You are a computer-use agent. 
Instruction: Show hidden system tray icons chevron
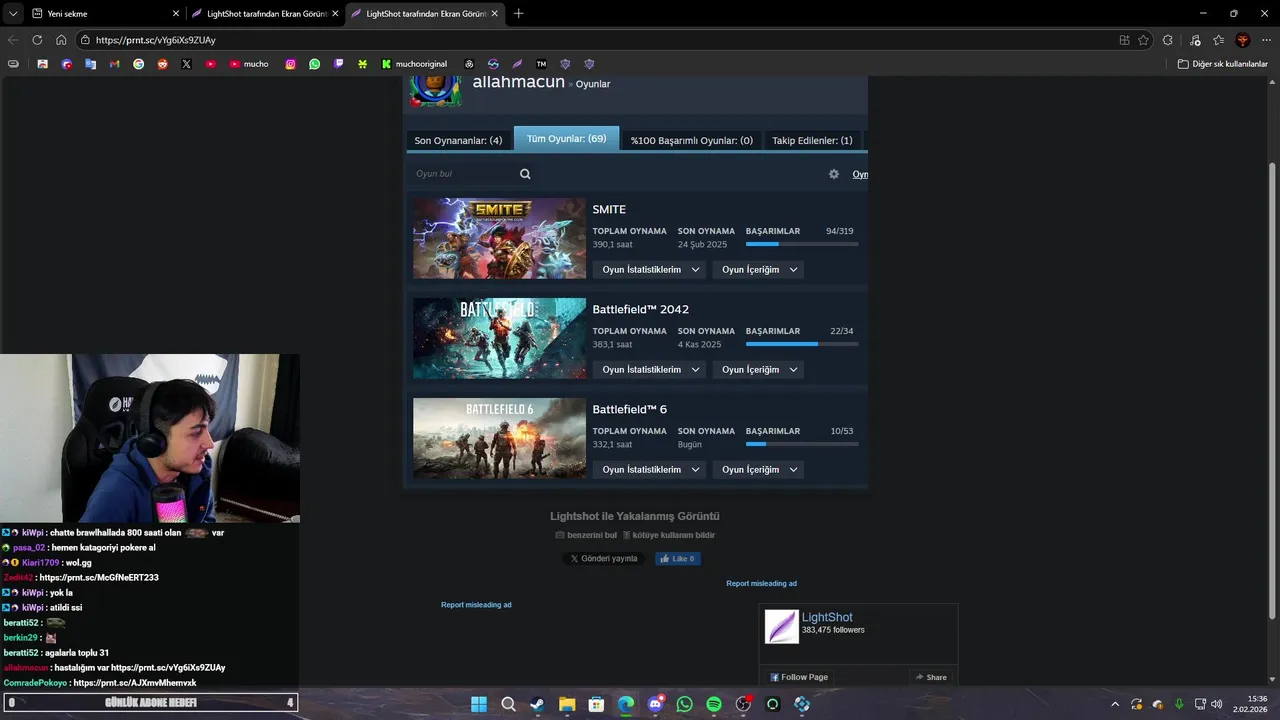[1114, 704]
